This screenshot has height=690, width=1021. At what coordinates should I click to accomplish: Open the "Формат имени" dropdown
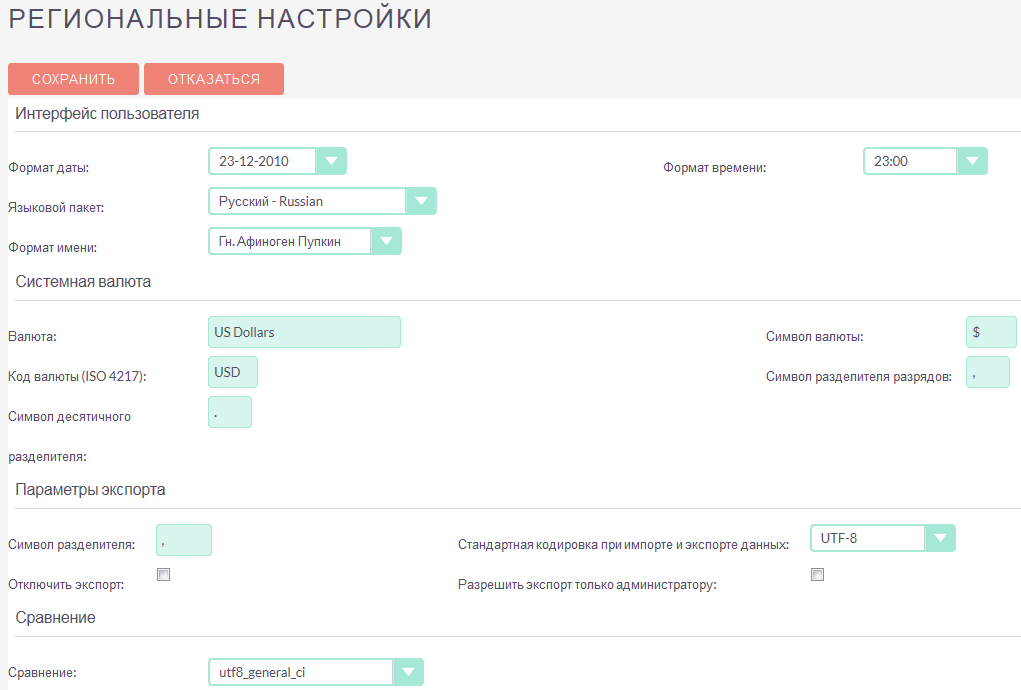point(386,240)
